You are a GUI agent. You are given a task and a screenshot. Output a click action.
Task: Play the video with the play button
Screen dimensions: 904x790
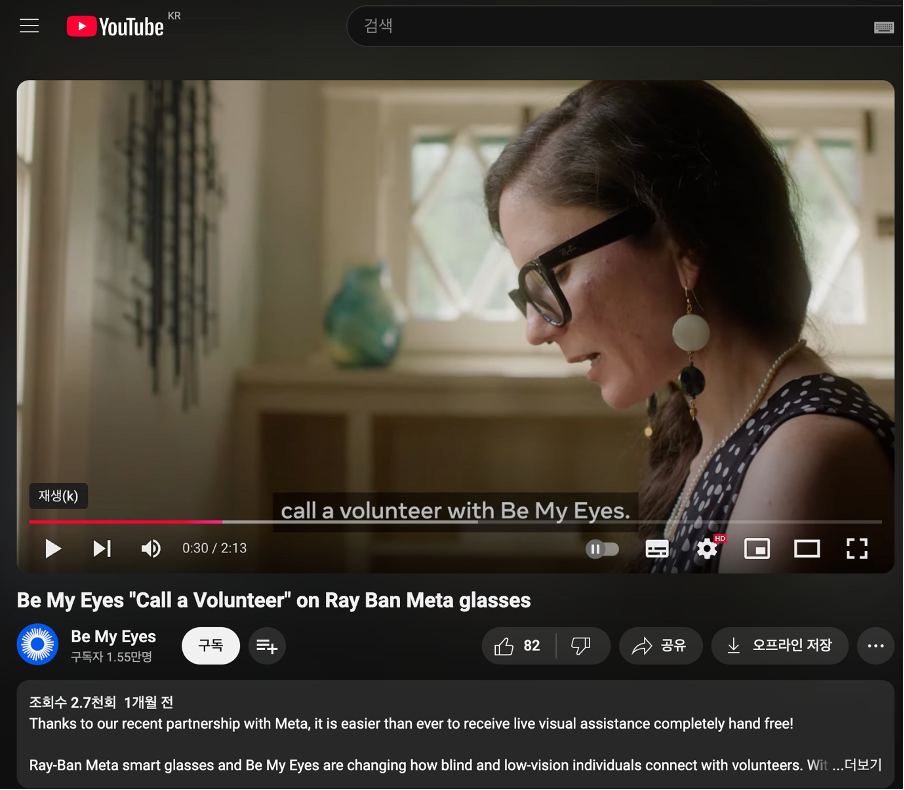53,548
